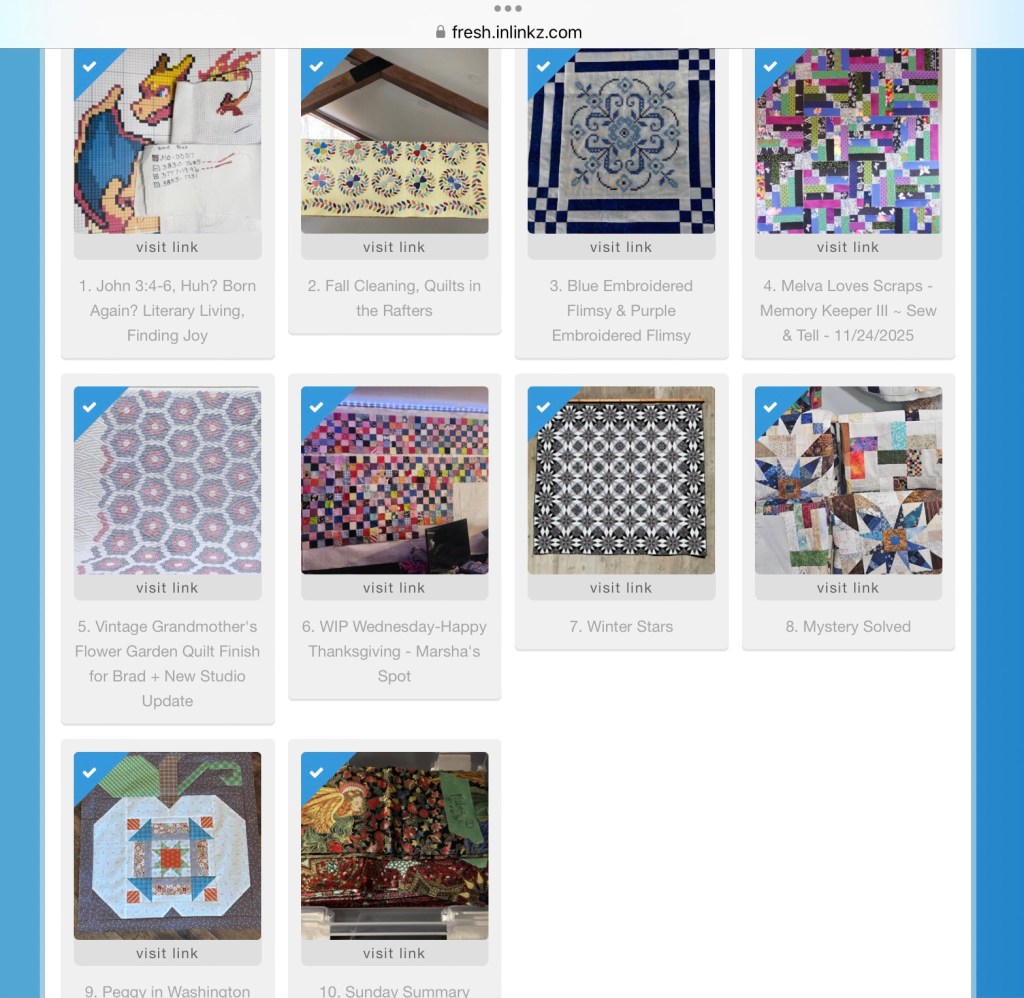This screenshot has height=998, width=1024.
Task: Open the fresh.inlinkz.com address bar
Action: tap(509, 32)
